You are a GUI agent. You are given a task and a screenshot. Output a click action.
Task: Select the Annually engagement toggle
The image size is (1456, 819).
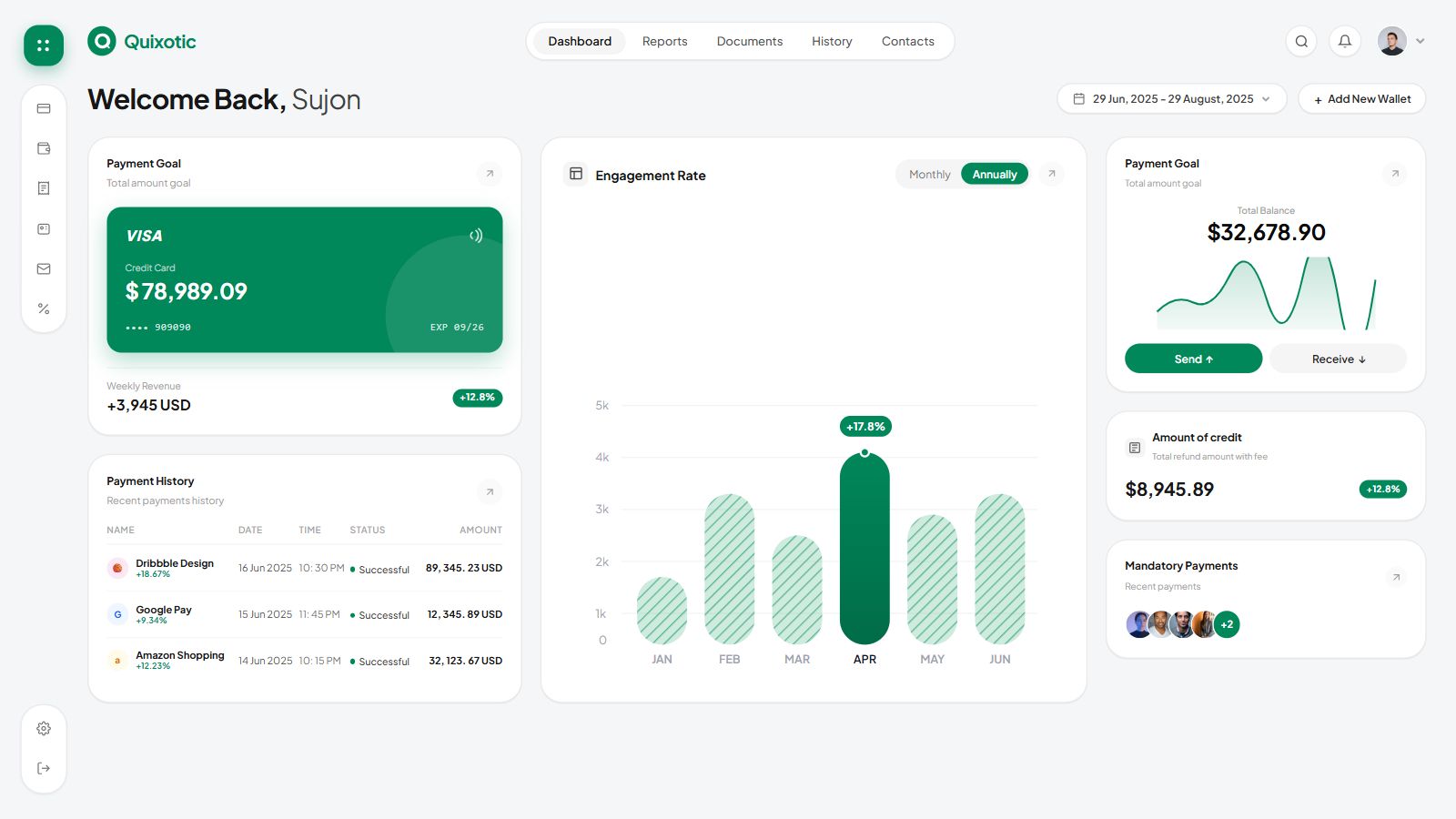(995, 175)
